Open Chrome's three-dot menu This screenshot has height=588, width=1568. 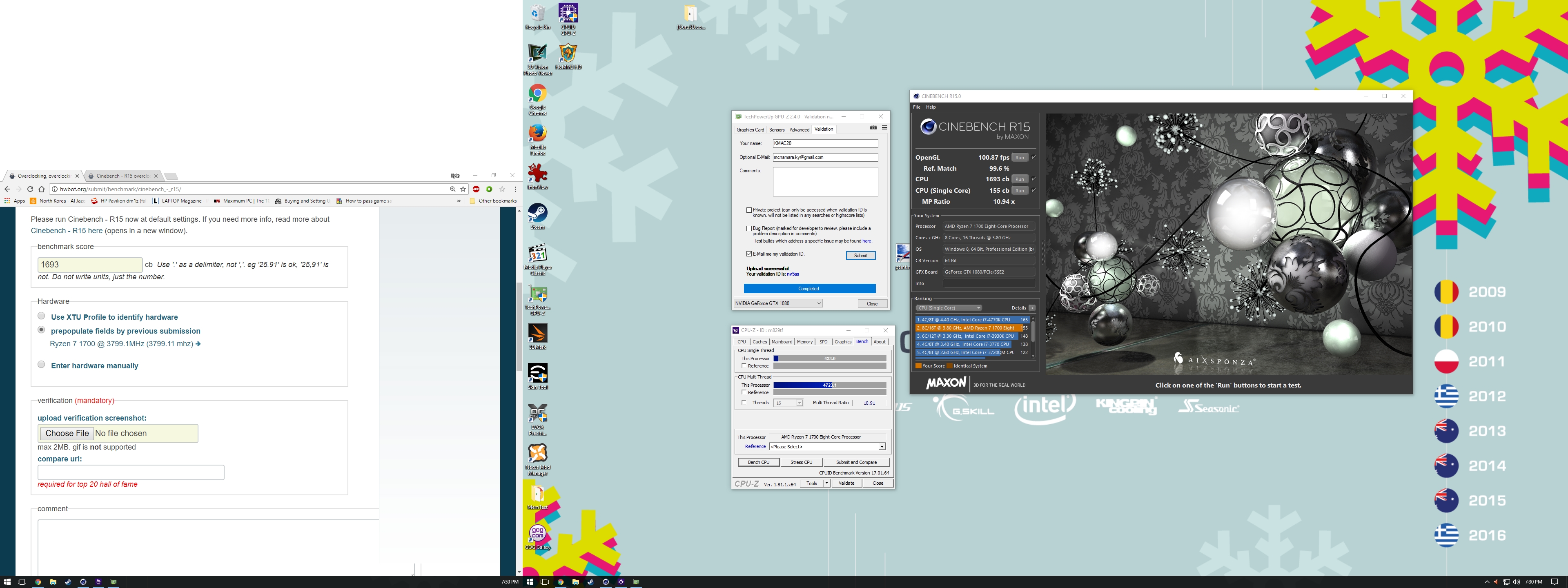(515, 189)
